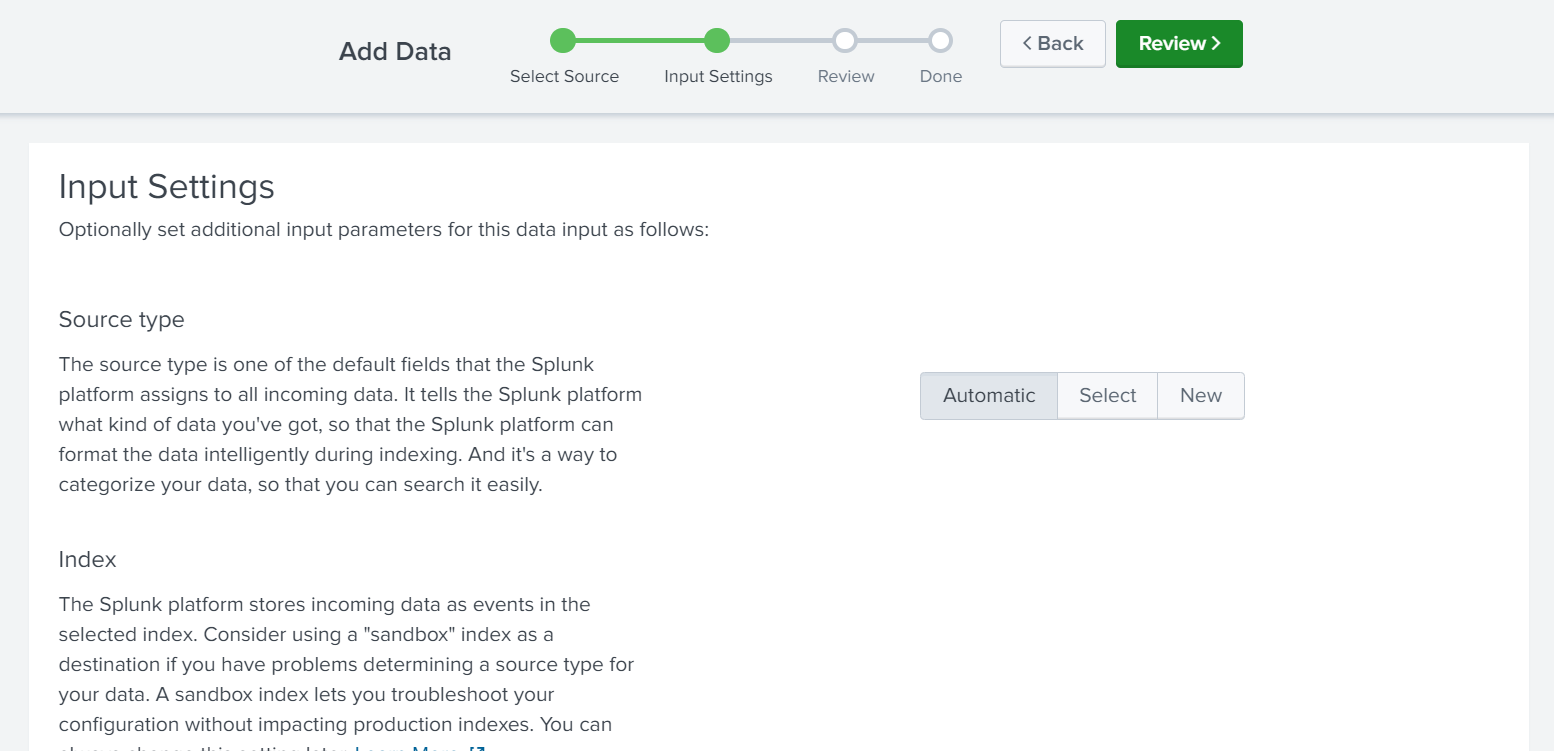This screenshot has width=1554, height=751.
Task: Click the hollow Review step circle
Action: click(845, 40)
